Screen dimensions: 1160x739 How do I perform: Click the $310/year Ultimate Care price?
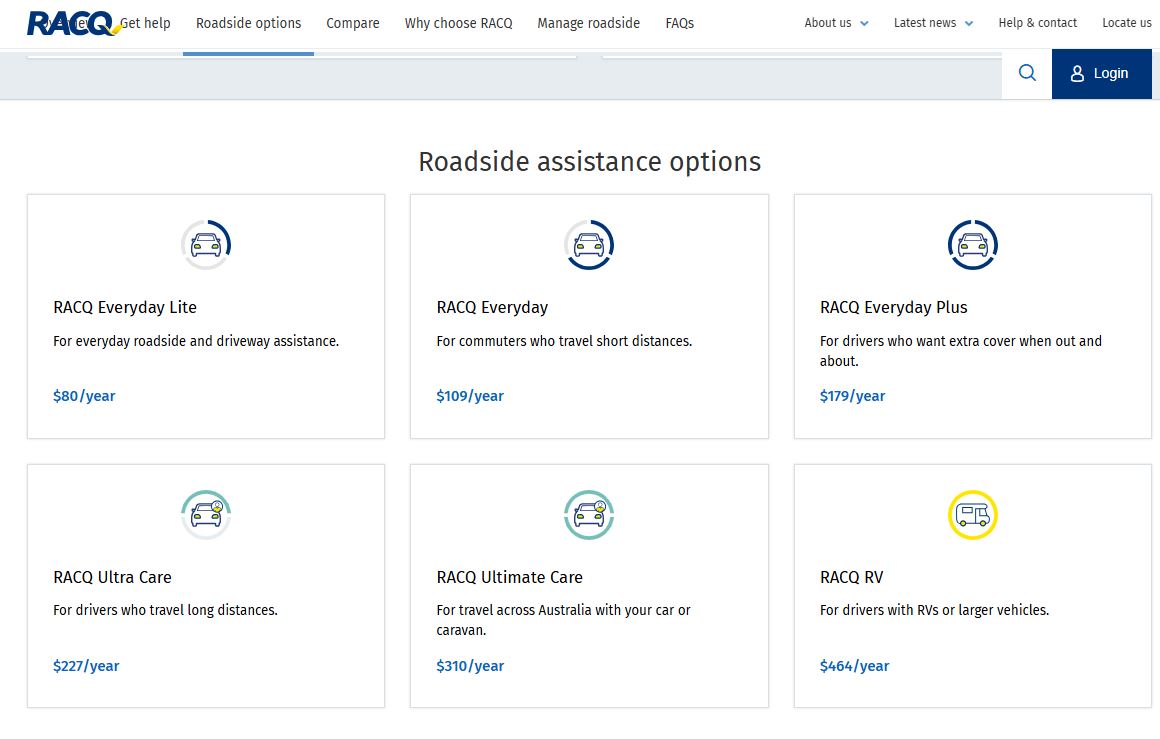click(470, 665)
